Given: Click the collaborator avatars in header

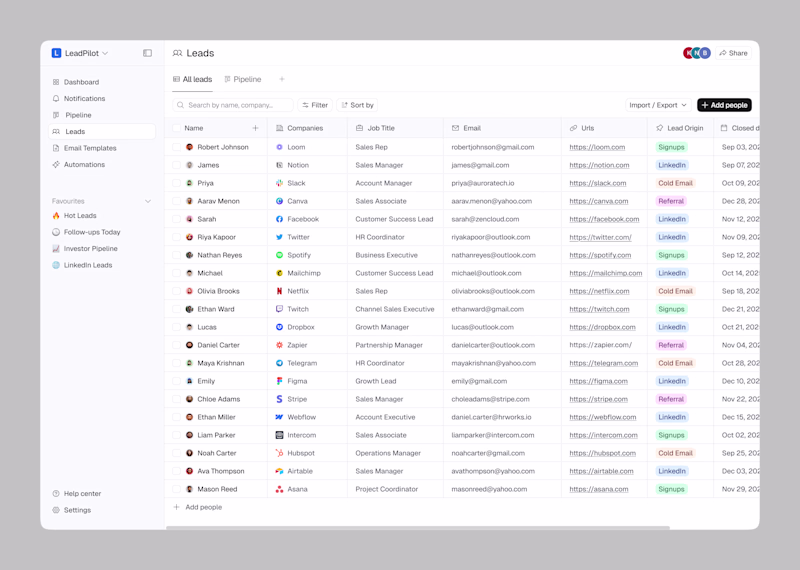Looking at the screenshot, I should [697, 53].
